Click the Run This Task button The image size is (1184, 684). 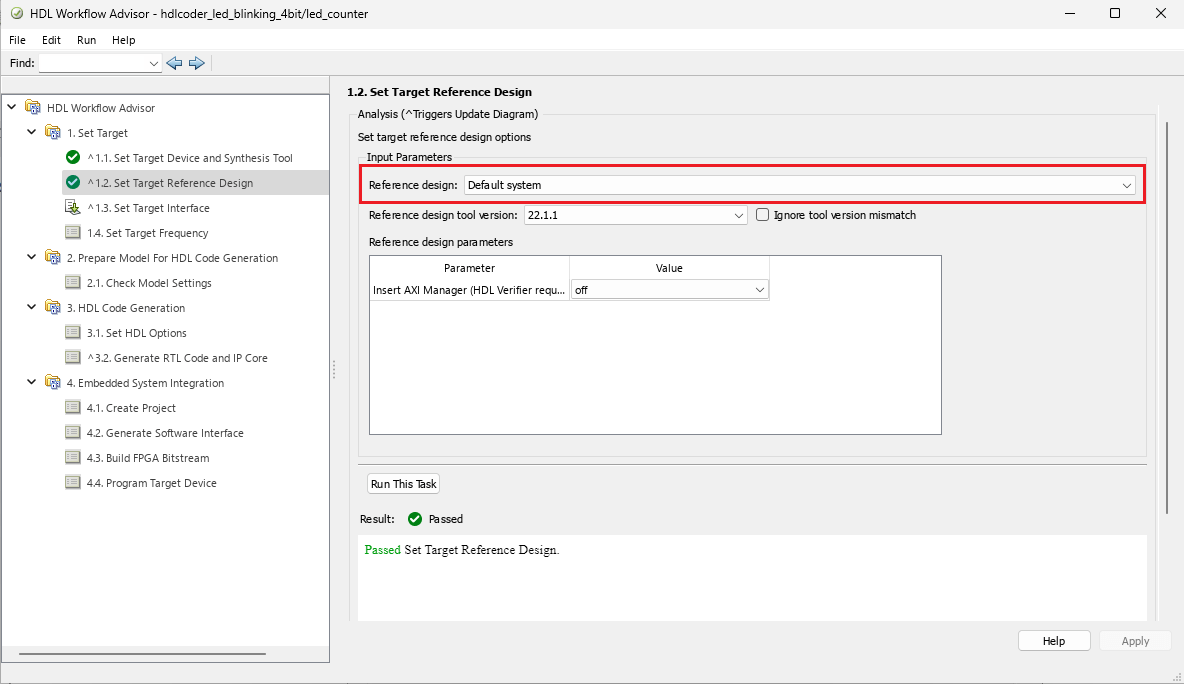pos(404,484)
